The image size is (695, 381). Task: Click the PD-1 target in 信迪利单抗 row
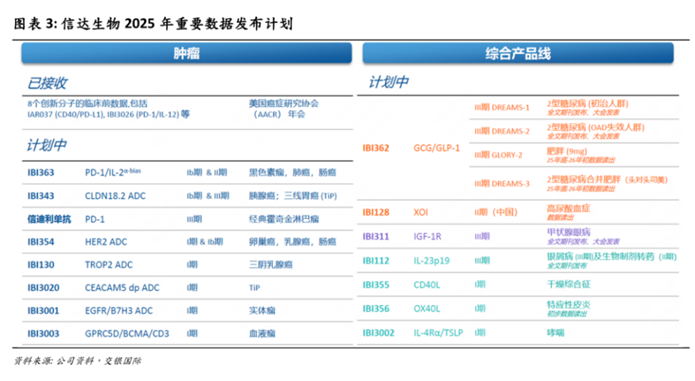pyautogui.click(x=95, y=219)
